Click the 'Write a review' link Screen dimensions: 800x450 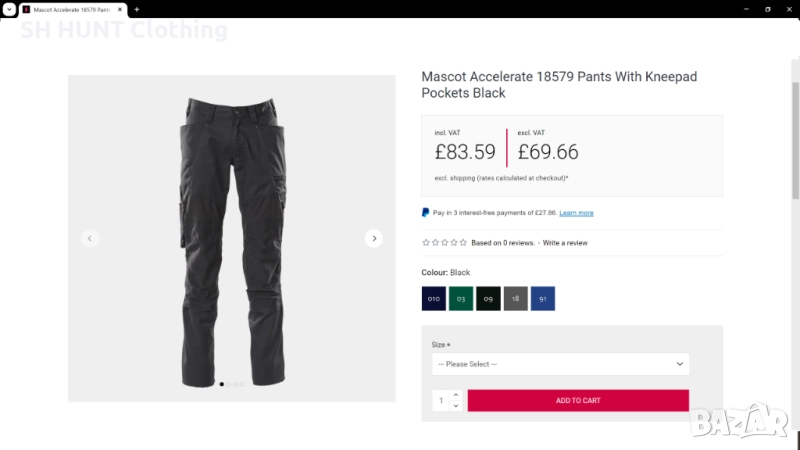click(565, 243)
